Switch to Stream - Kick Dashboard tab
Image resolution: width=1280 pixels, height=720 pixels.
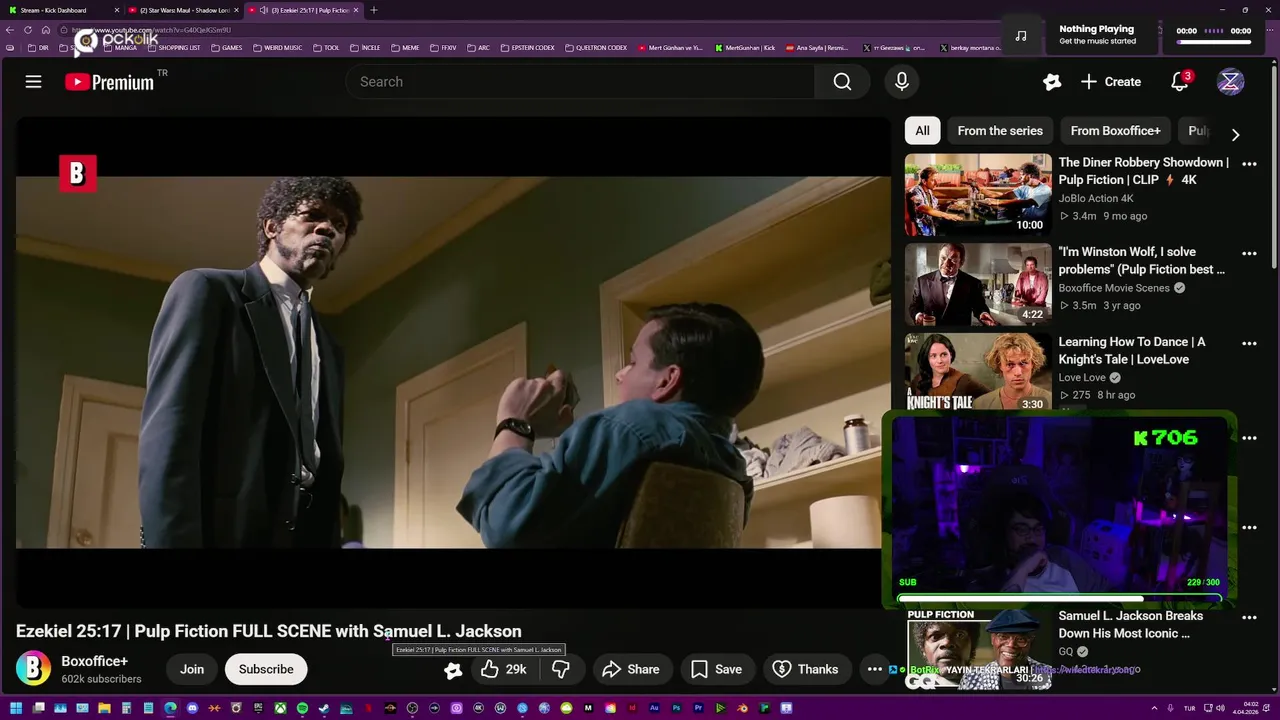(60, 10)
